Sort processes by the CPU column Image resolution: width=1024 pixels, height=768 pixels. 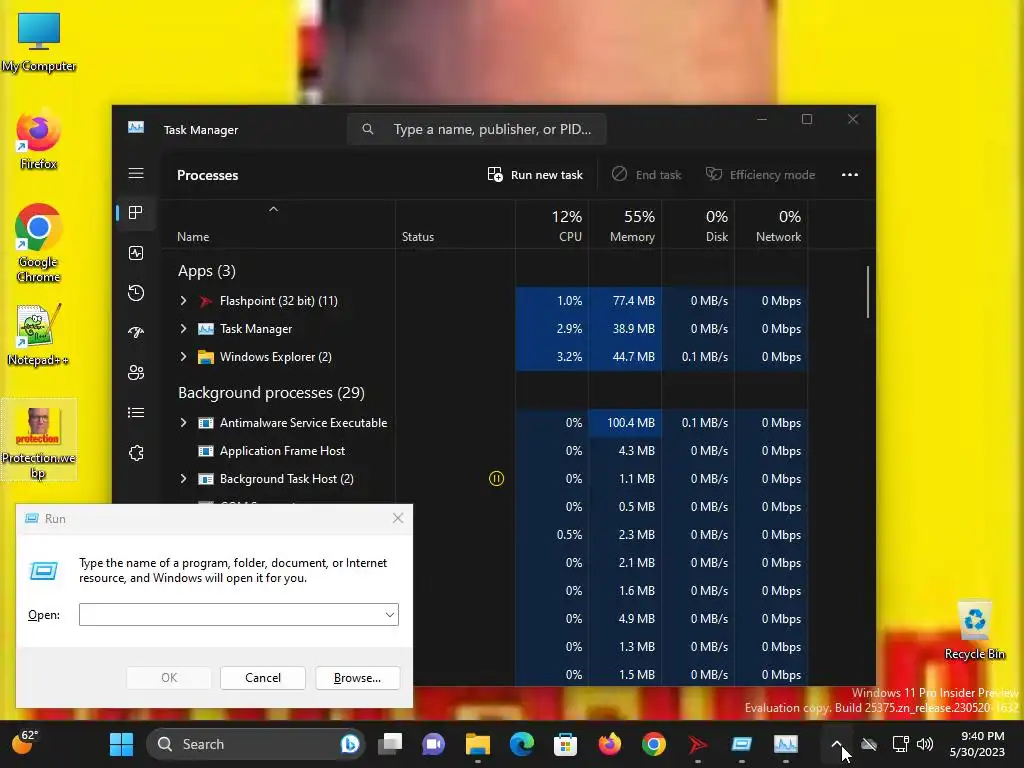[x=552, y=225]
